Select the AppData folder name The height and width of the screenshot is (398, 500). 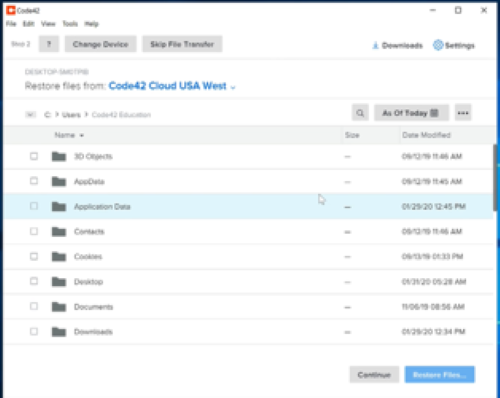[x=89, y=181]
